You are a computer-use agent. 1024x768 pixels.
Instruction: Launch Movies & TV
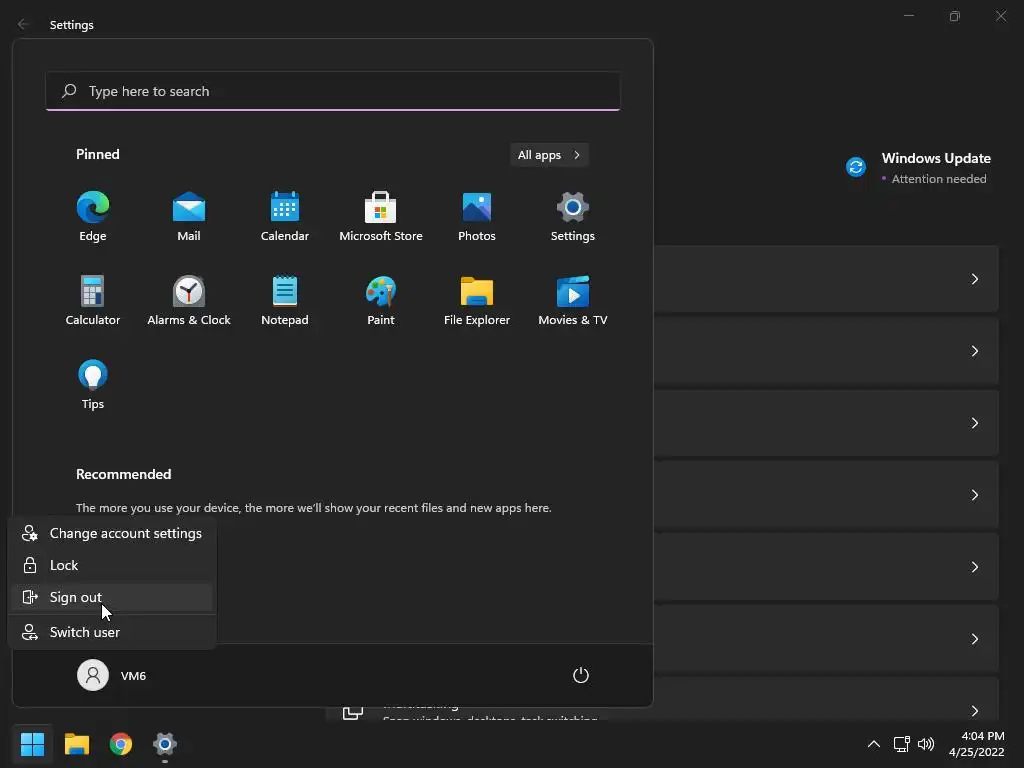tap(573, 300)
